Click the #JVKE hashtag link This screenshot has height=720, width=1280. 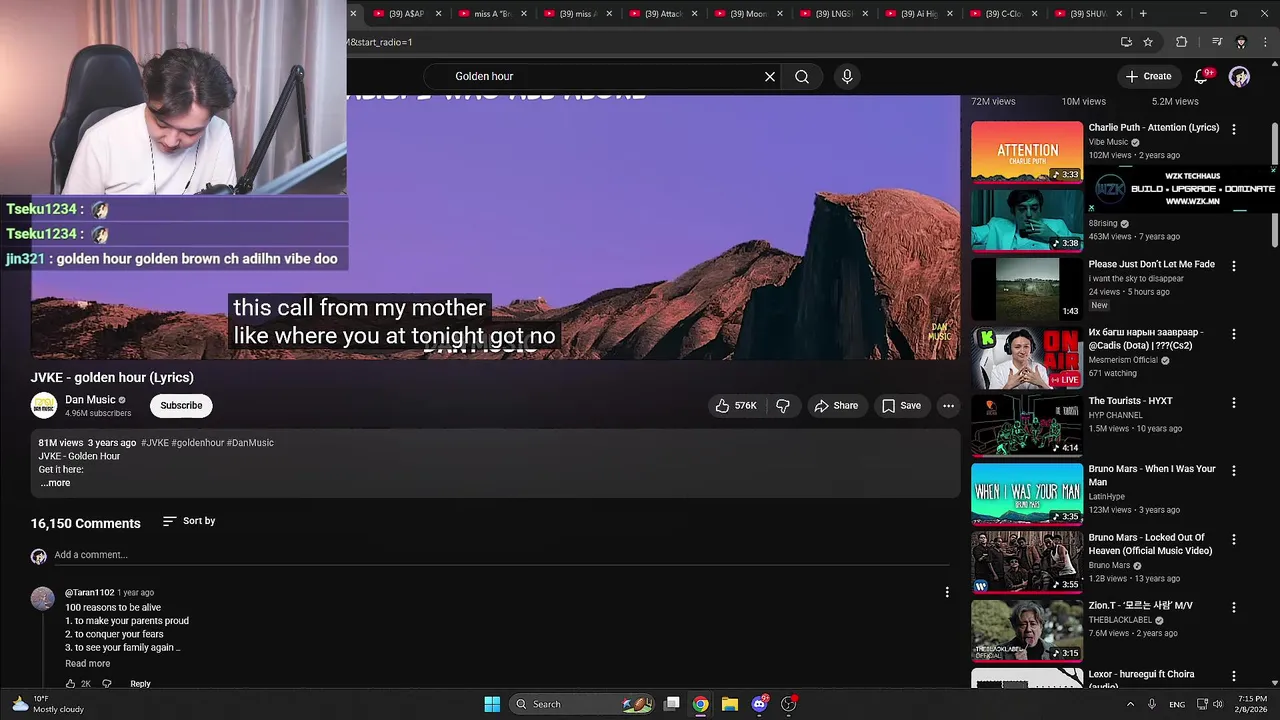click(x=155, y=443)
